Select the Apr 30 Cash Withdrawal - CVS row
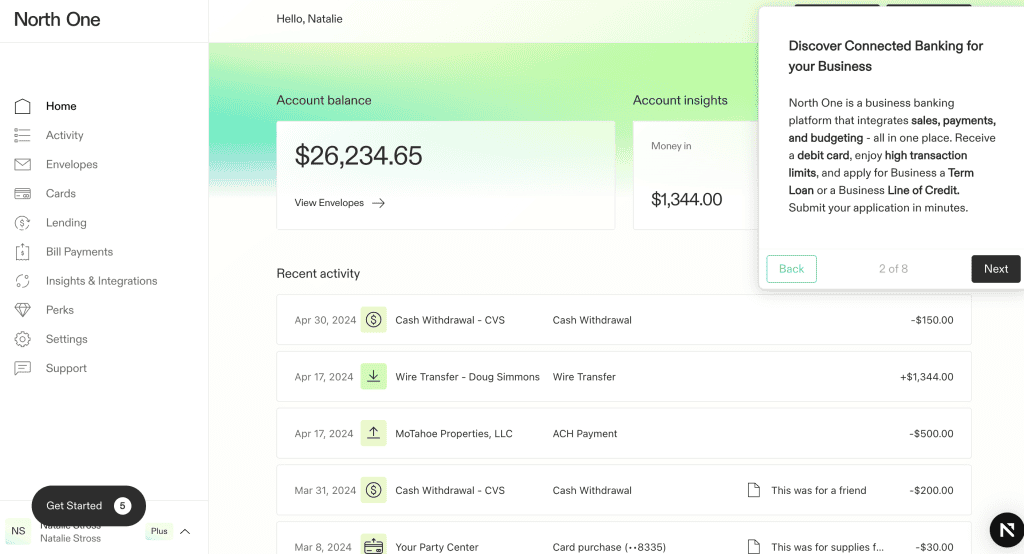The image size is (1024, 554). 624,319
